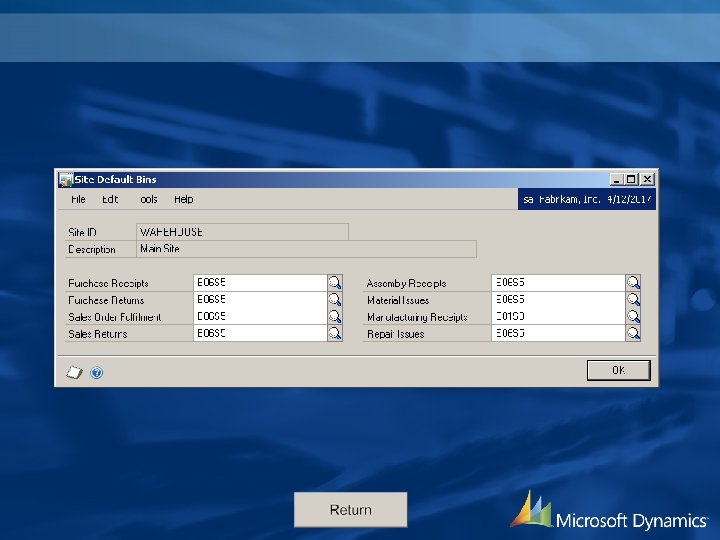Image resolution: width=720 pixels, height=540 pixels.
Task: Click the Purchase Receipts label
Action: click(x=108, y=283)
